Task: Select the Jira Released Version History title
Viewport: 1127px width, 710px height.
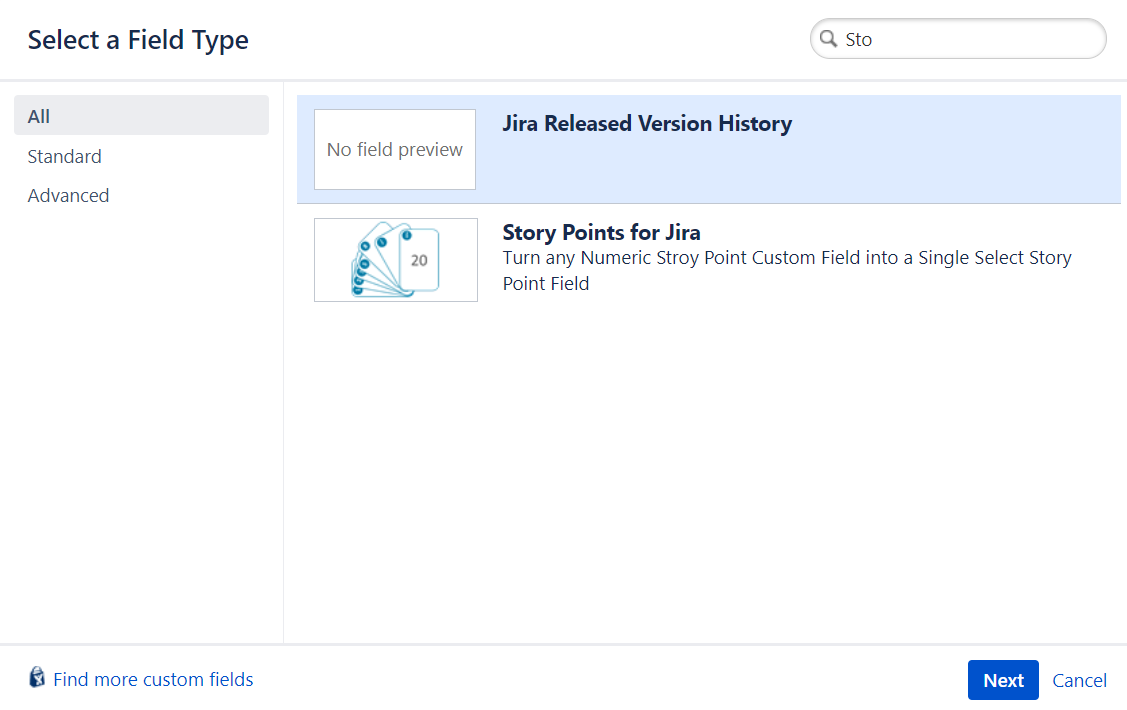Action: click(646, 124)
